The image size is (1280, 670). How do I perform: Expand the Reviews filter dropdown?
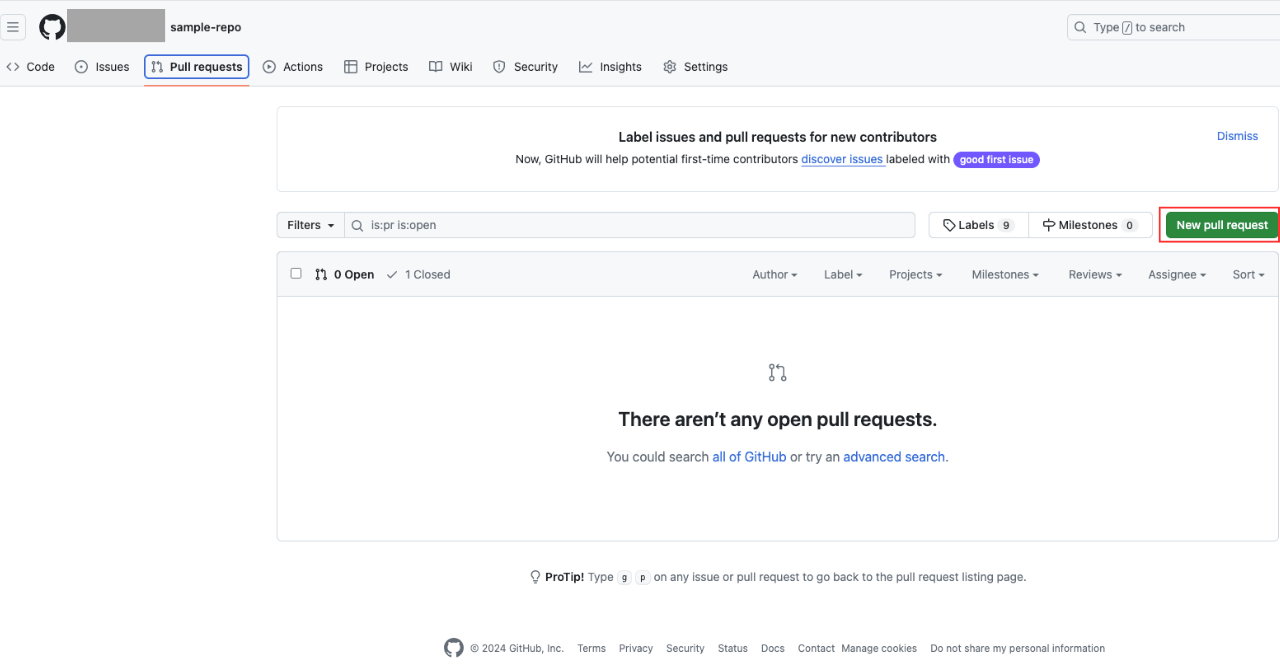tap(1095, 274)
